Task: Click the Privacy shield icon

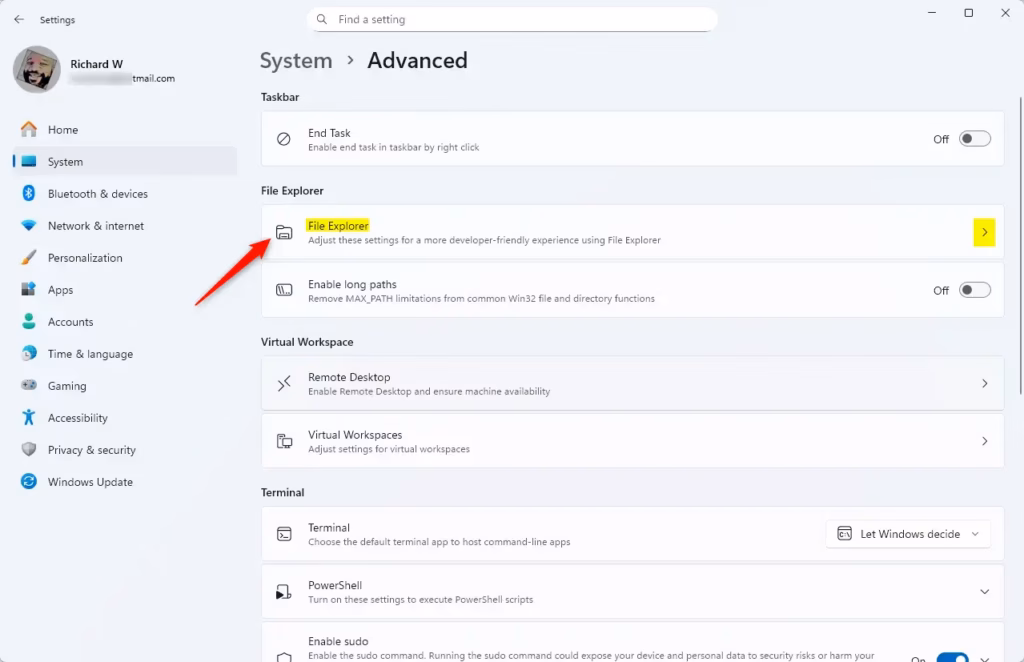Action: pos(29,449)
